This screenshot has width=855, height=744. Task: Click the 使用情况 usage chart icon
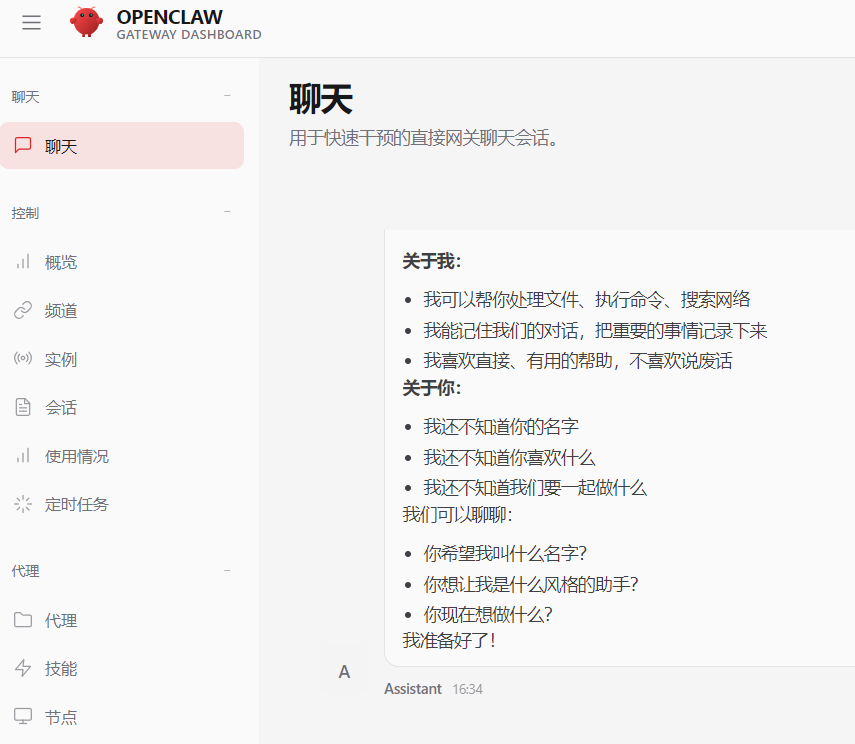22,456
